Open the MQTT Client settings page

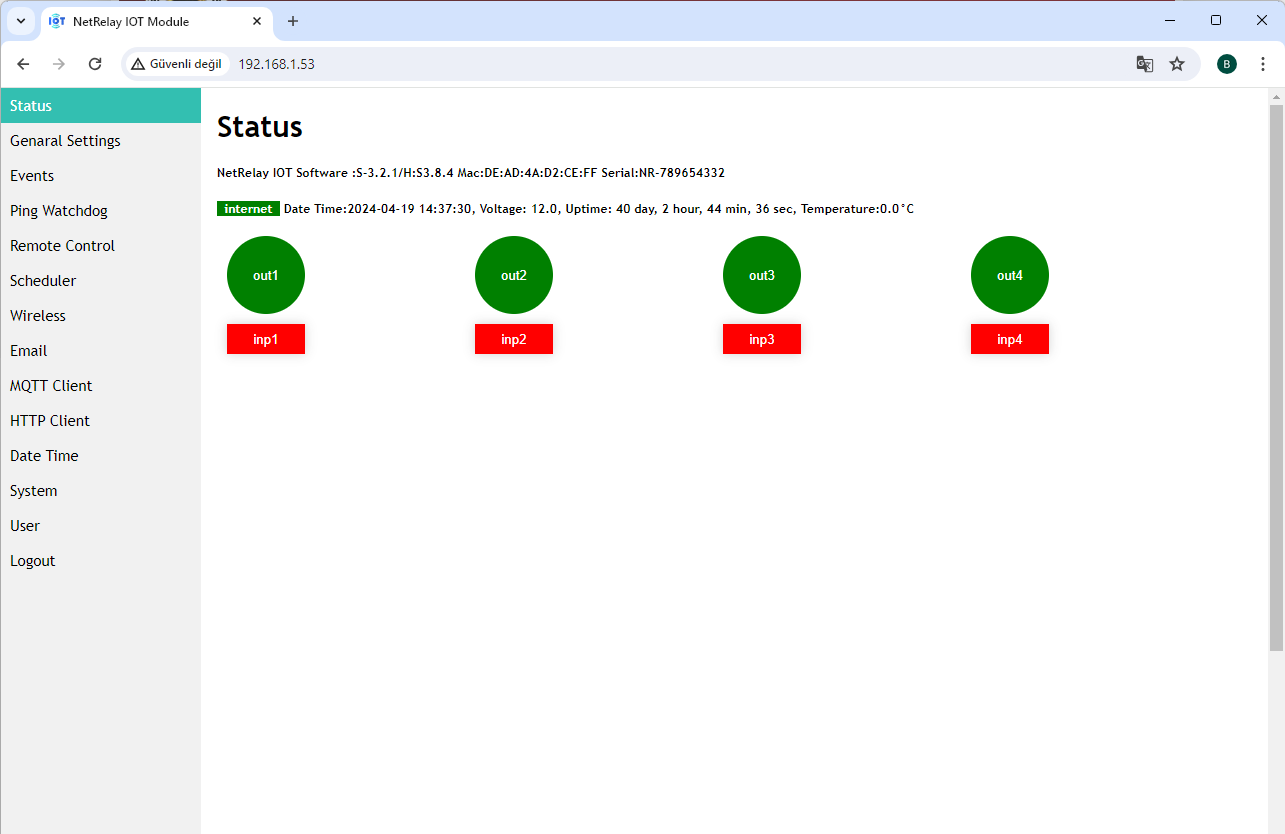click(51, 386)
